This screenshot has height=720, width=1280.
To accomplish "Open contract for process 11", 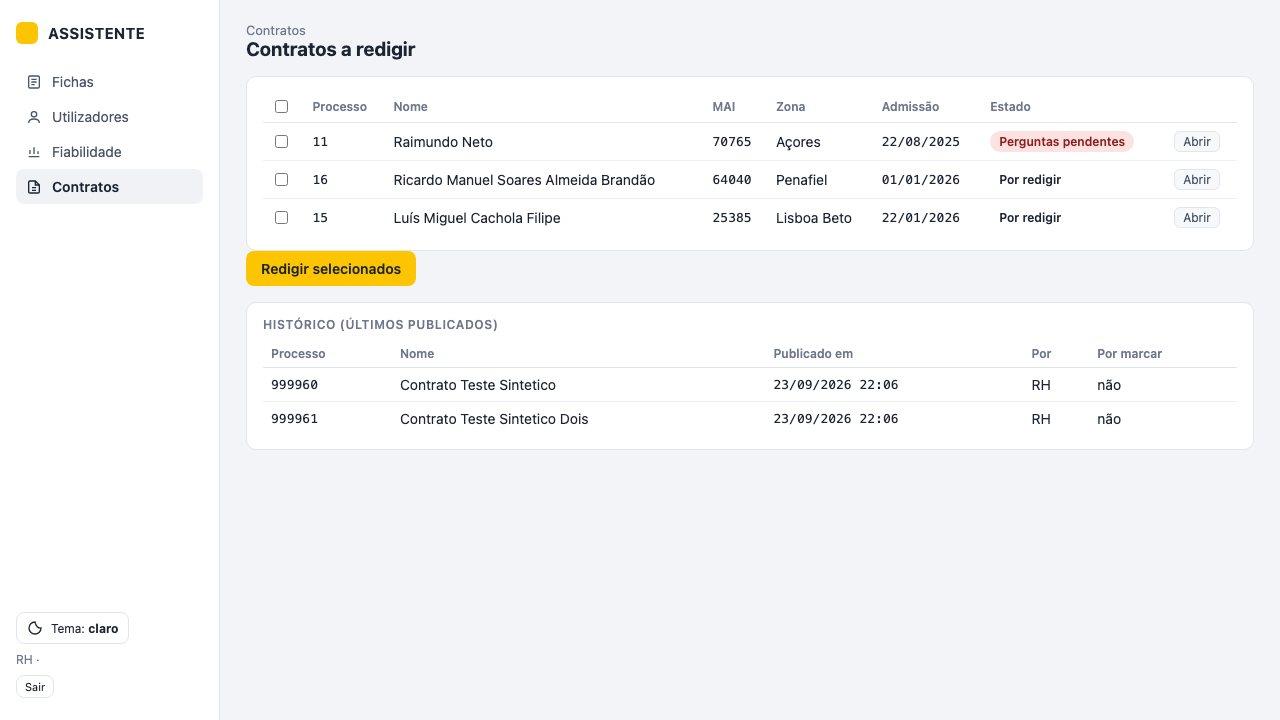I will (x=1197, y=142).
